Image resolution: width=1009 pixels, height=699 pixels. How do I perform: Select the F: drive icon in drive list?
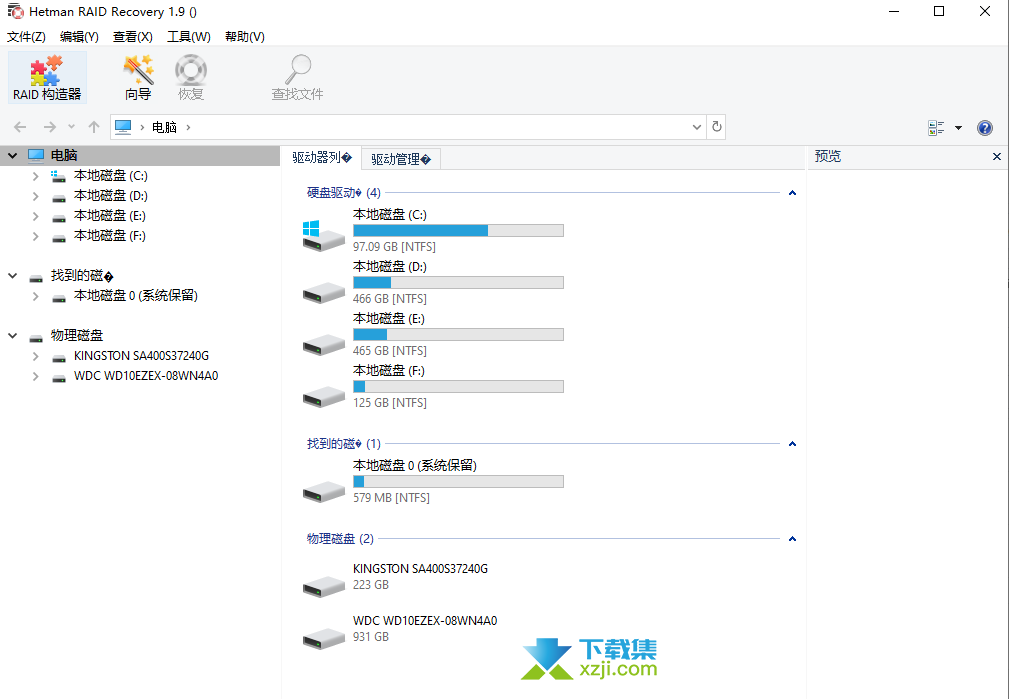tap(324, 396)
